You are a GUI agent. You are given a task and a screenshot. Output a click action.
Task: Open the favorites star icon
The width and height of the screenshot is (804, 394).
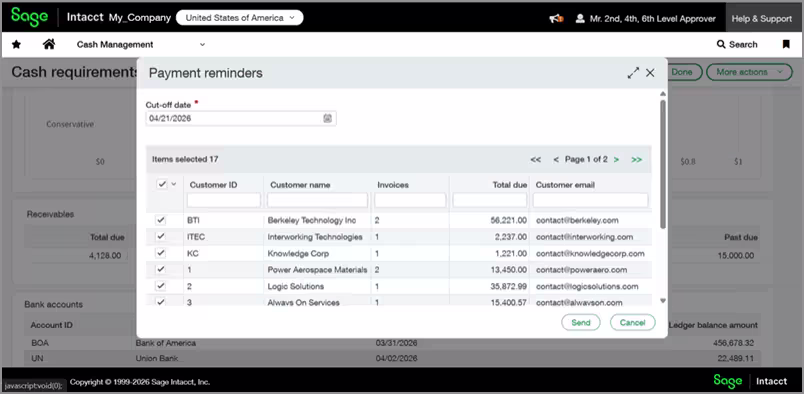click(x=16, y=45)
